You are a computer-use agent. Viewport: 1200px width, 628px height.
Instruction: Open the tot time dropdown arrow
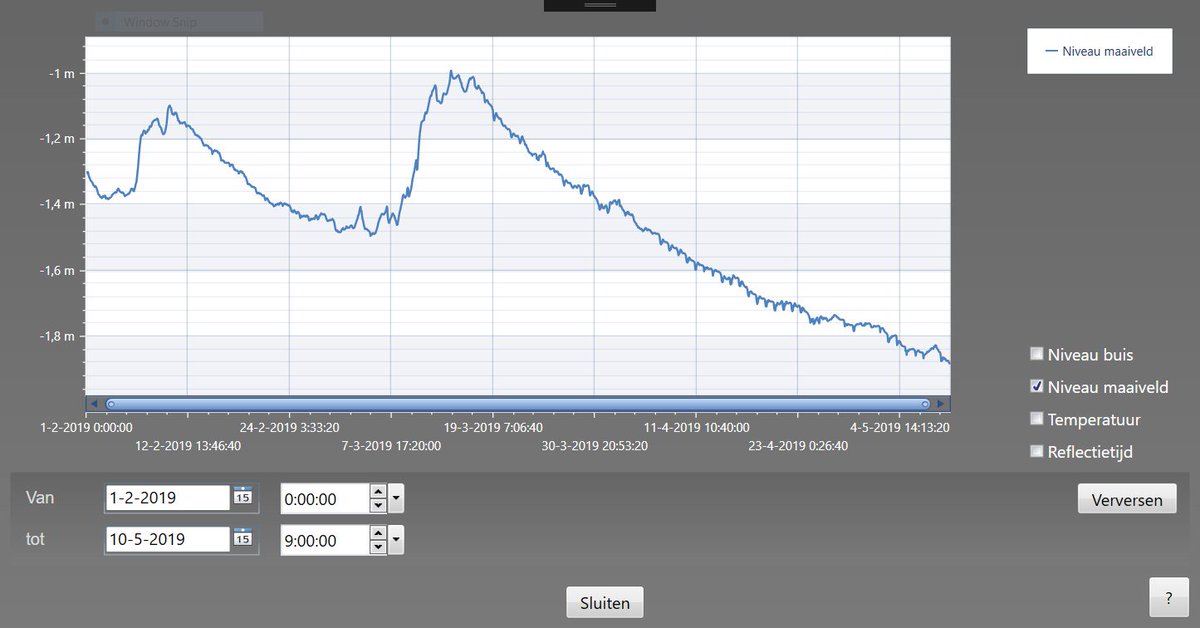click(x=396, y=540)
